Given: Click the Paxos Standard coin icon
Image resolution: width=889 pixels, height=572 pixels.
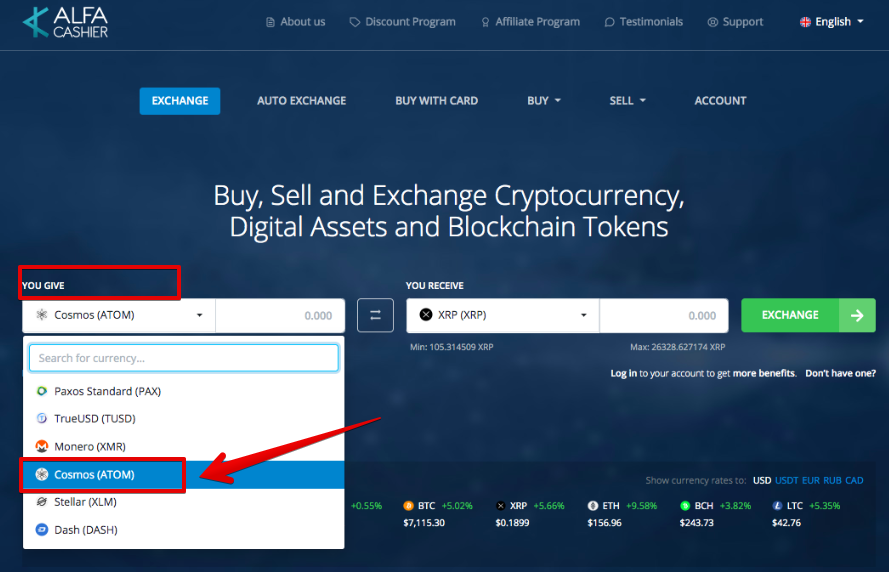Looking at the screenshot, I should (41, 391).
